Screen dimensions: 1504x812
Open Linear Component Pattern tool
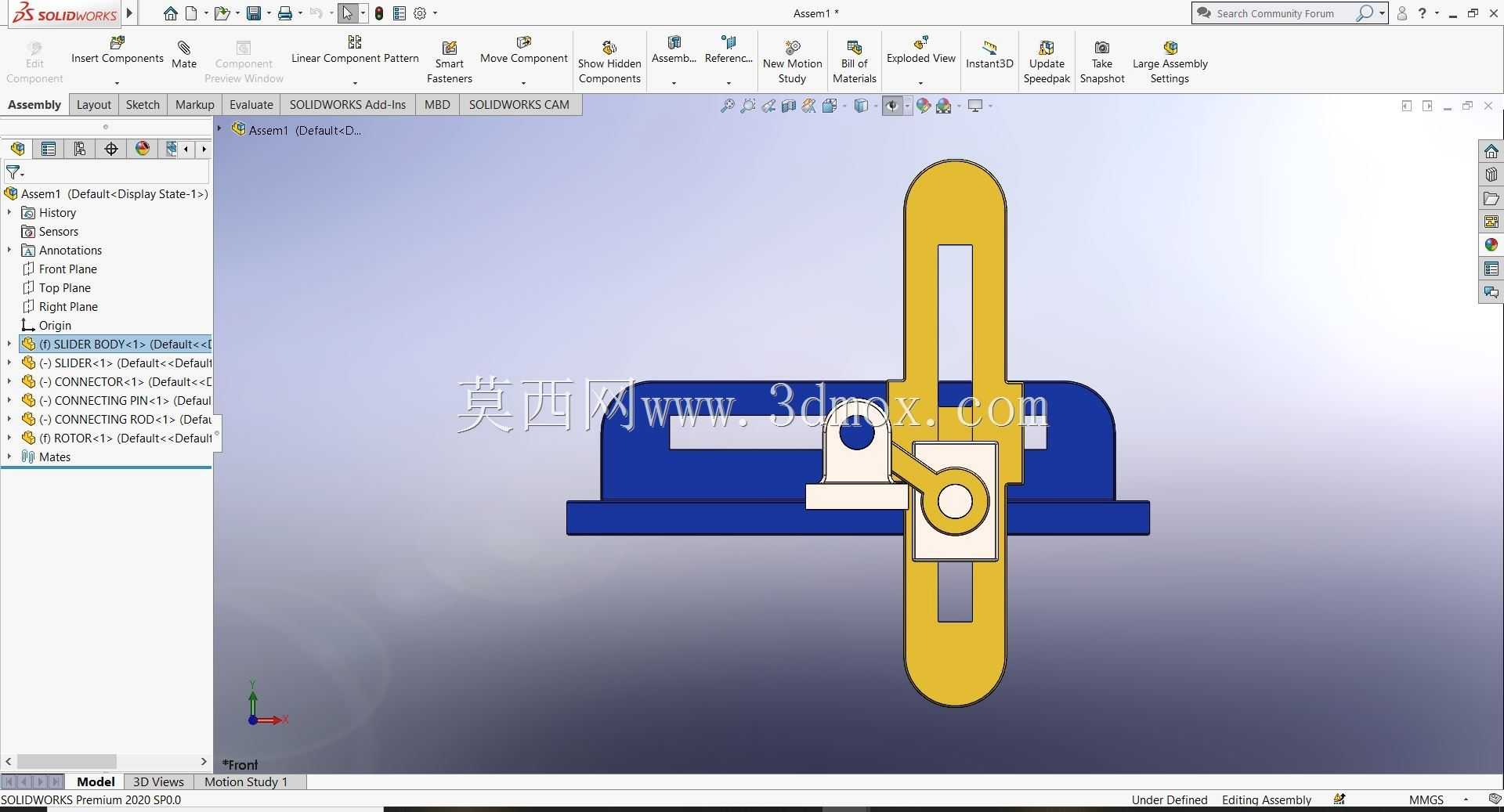pos(355,49)
